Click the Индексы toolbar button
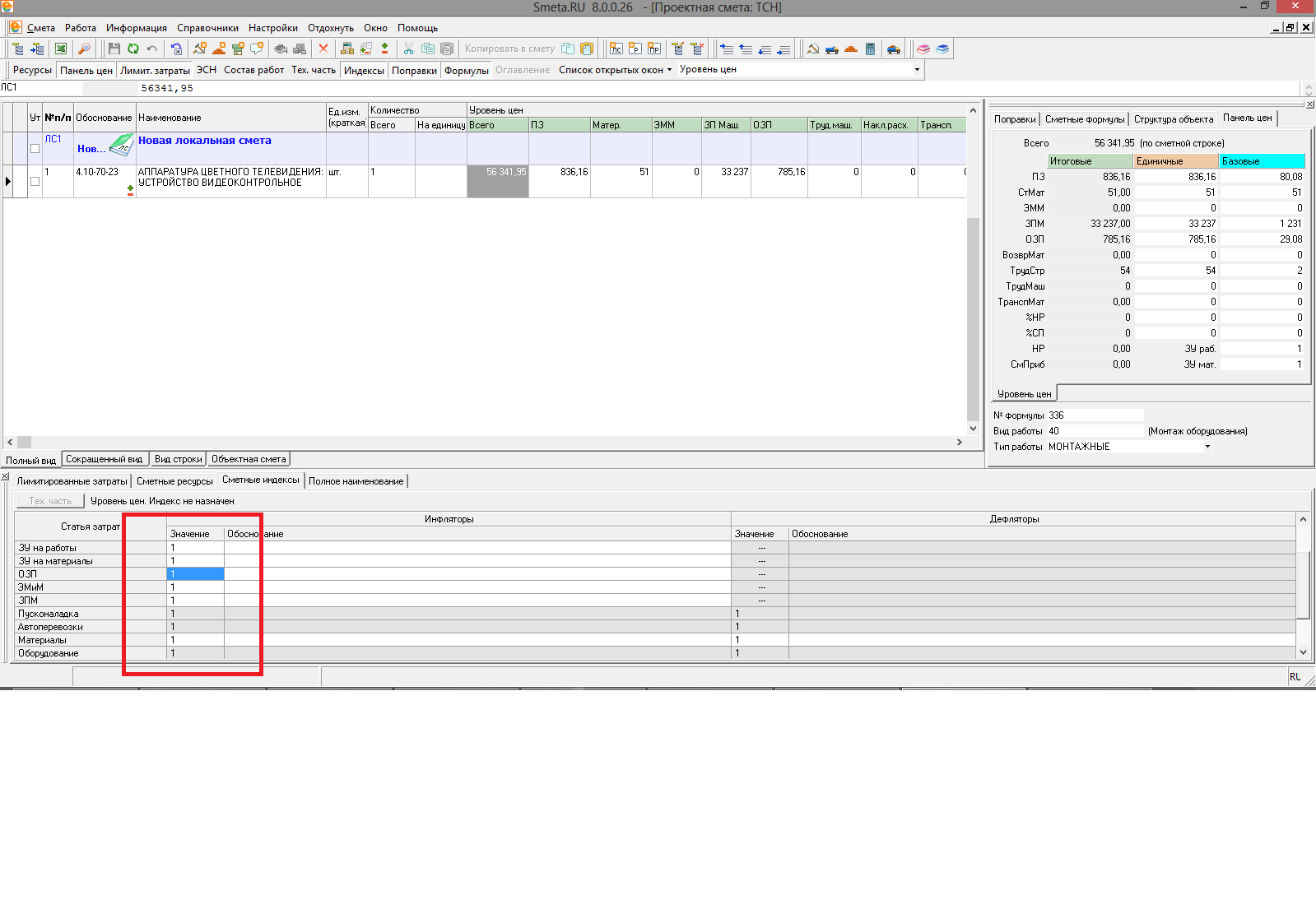This screenshot has height=923, width=1316. [364, 71]
